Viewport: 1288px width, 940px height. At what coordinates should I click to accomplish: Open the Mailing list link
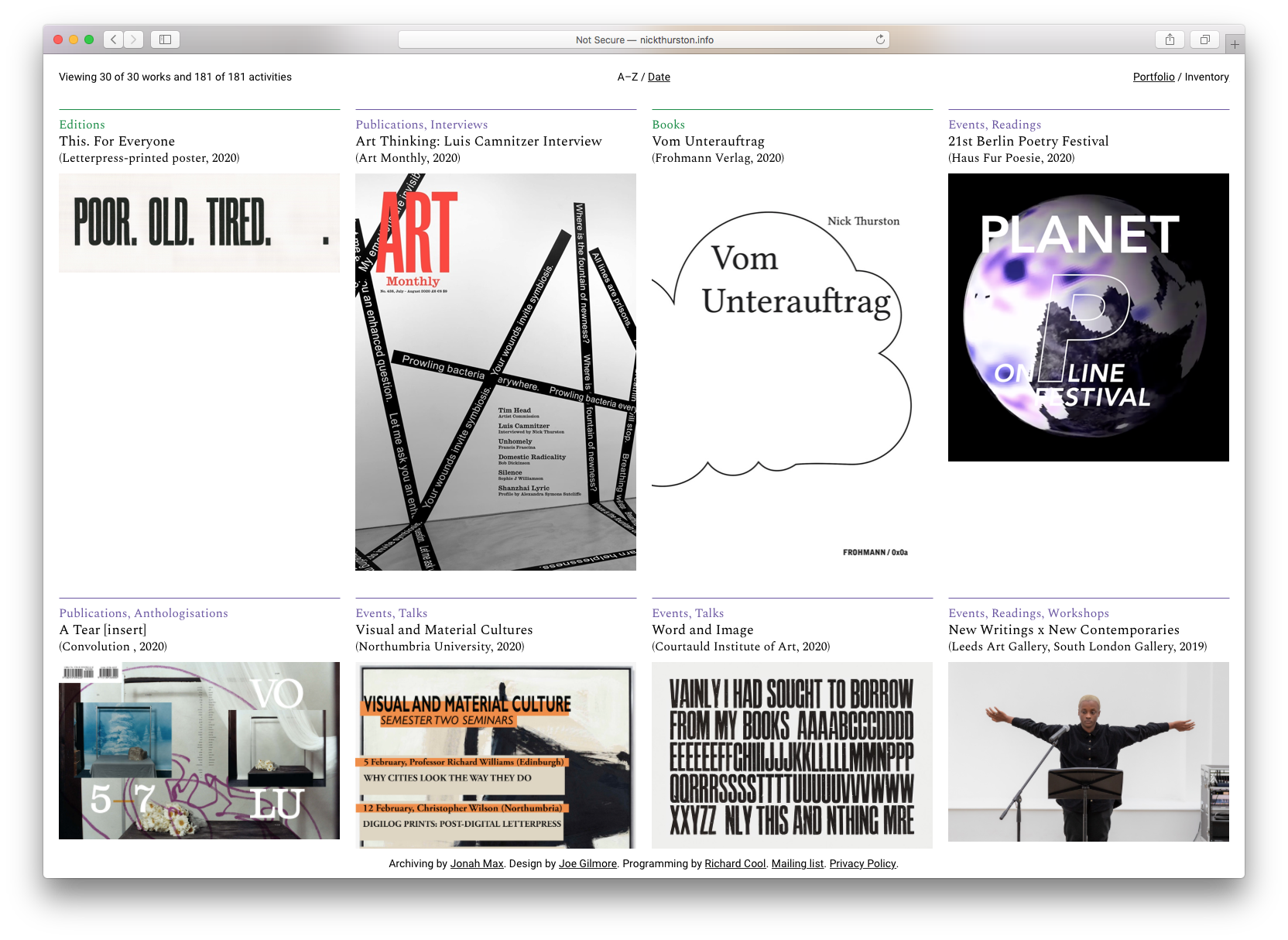pyautogui.click(x=797, y=863)
